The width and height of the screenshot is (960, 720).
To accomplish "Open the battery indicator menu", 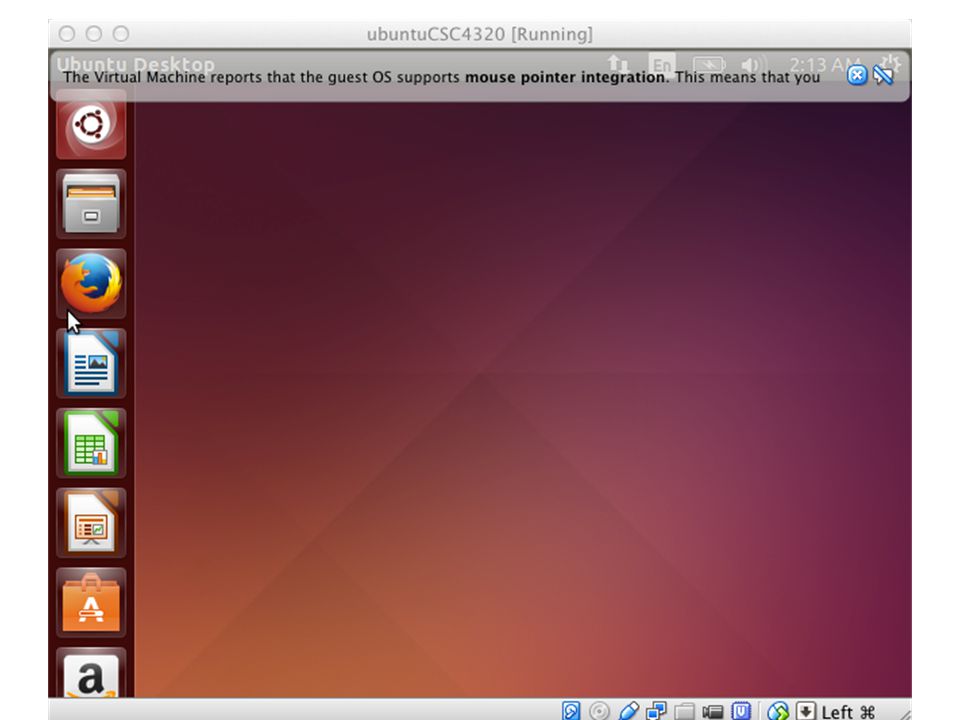I will point(709,64).
